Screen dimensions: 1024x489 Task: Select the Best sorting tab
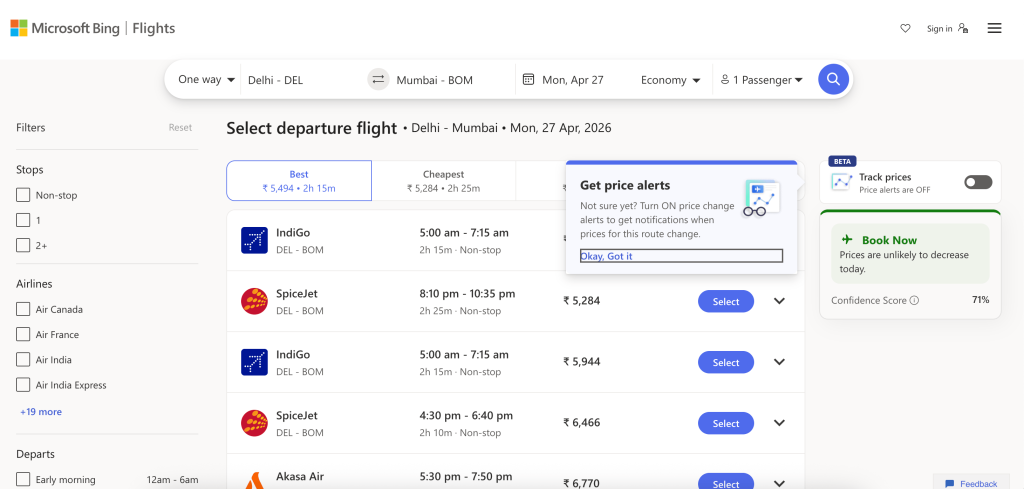299,181
